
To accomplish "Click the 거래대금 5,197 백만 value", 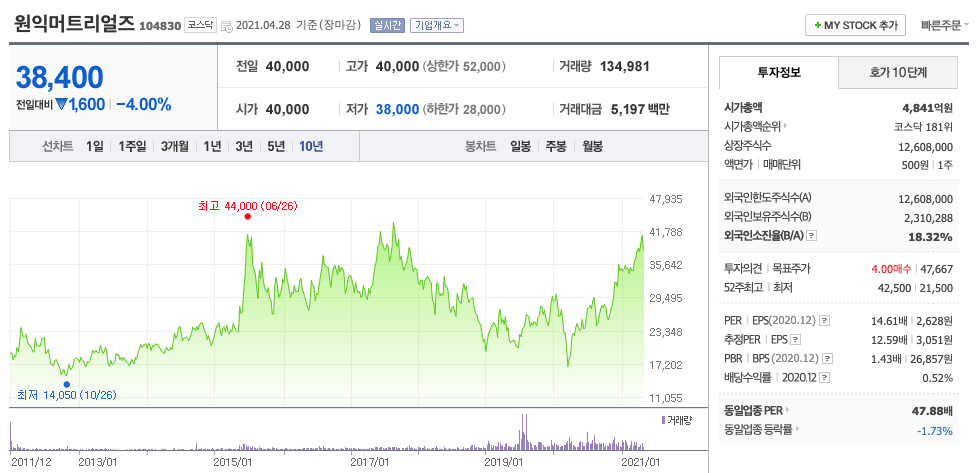I will pos(639,109).
